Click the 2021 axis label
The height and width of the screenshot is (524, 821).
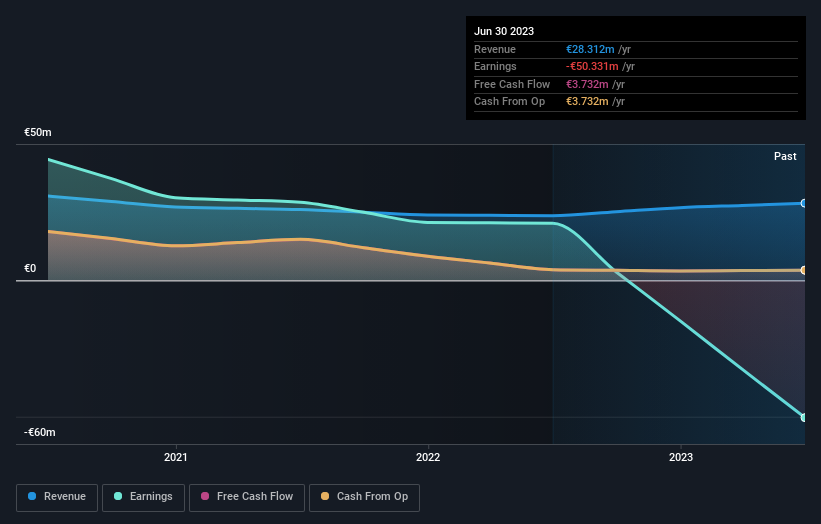[175, 457]
